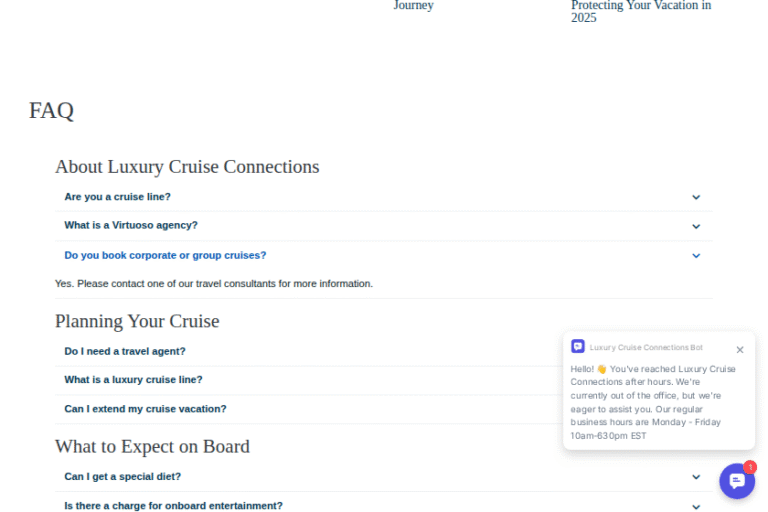768x512 pixels.
Task: Open the "What is a Virtuoso agency?" question
Action: point(131,226)
